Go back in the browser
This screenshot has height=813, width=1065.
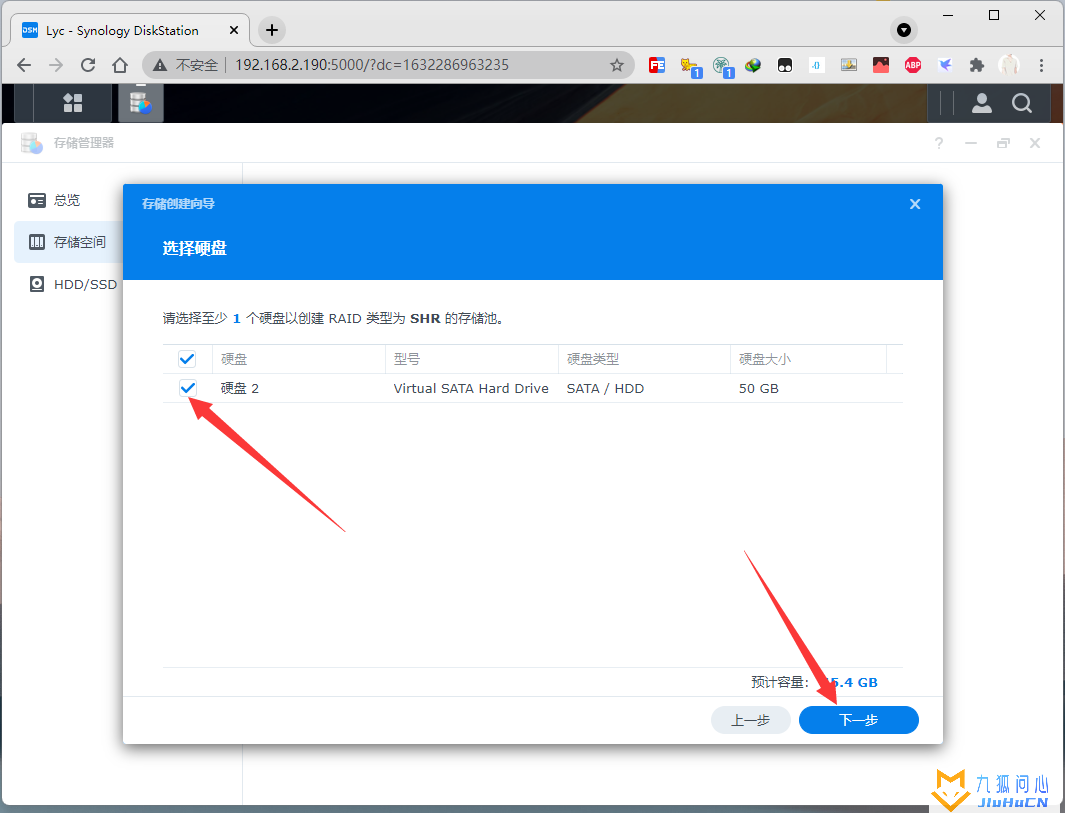point(24,65)
